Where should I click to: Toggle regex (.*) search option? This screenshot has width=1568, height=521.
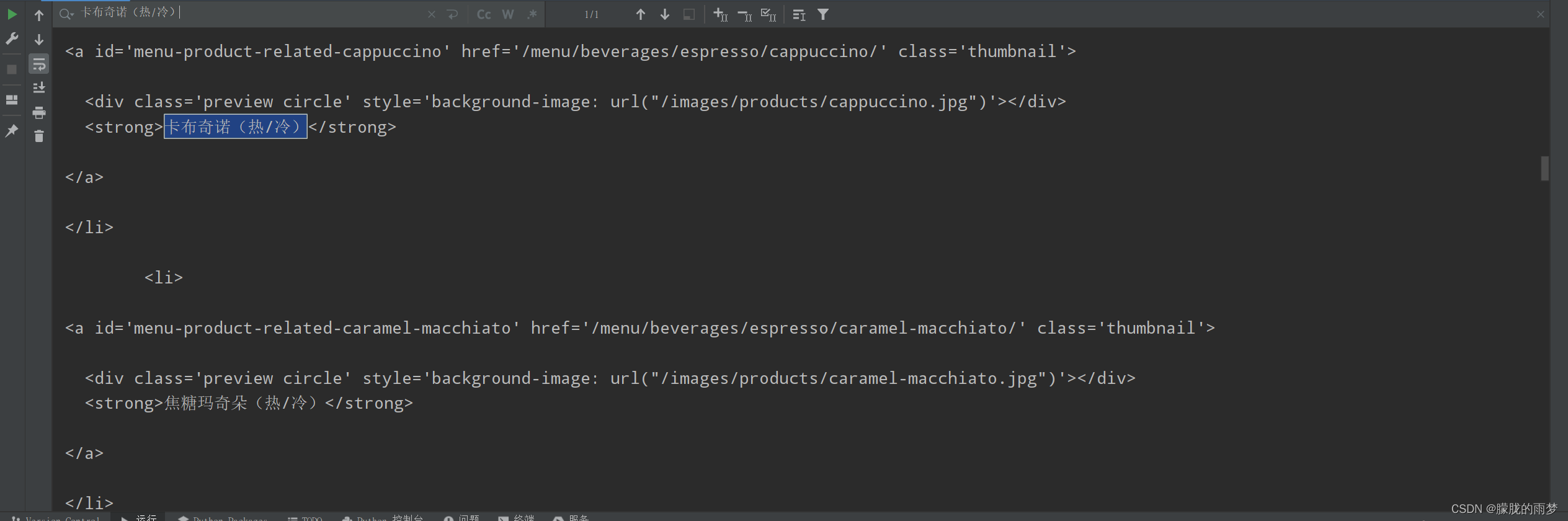[x=532, y=14]
